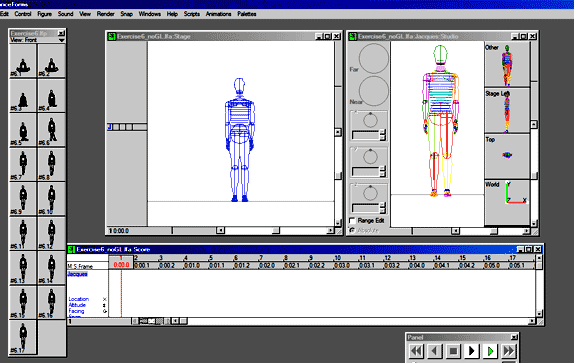Screen dimensions: 574x363
Task: Click the Facing track label in Score
Action: click(76, 311)
